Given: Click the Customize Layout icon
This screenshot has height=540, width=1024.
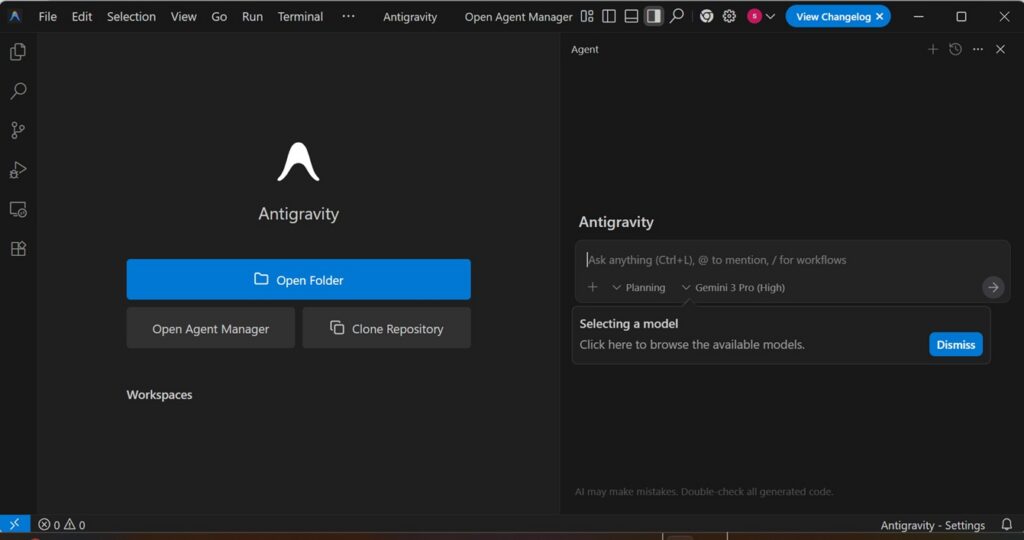Looking at the screenshot, I should tap(587, 16).
